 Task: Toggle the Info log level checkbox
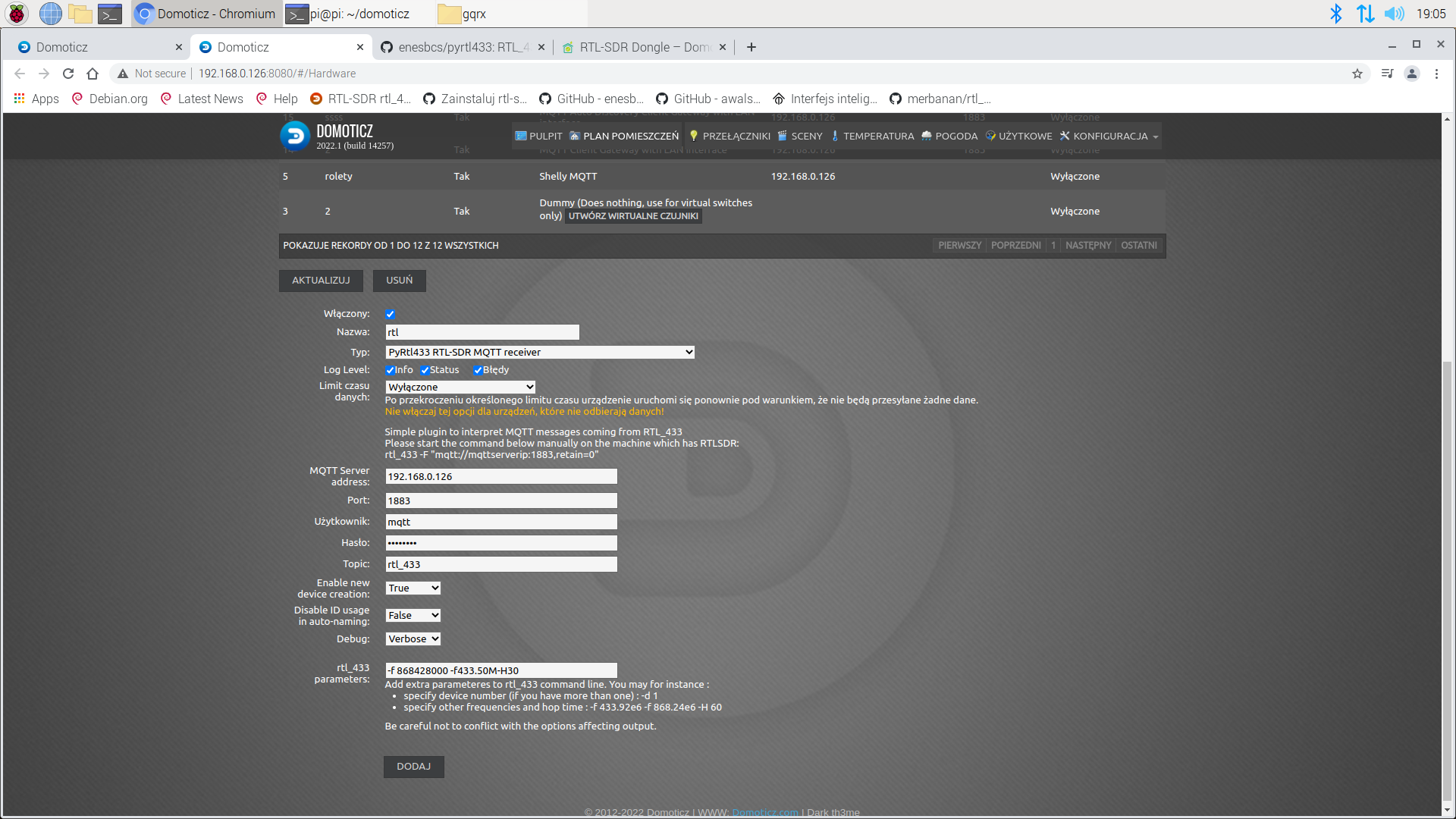[390, 370]
